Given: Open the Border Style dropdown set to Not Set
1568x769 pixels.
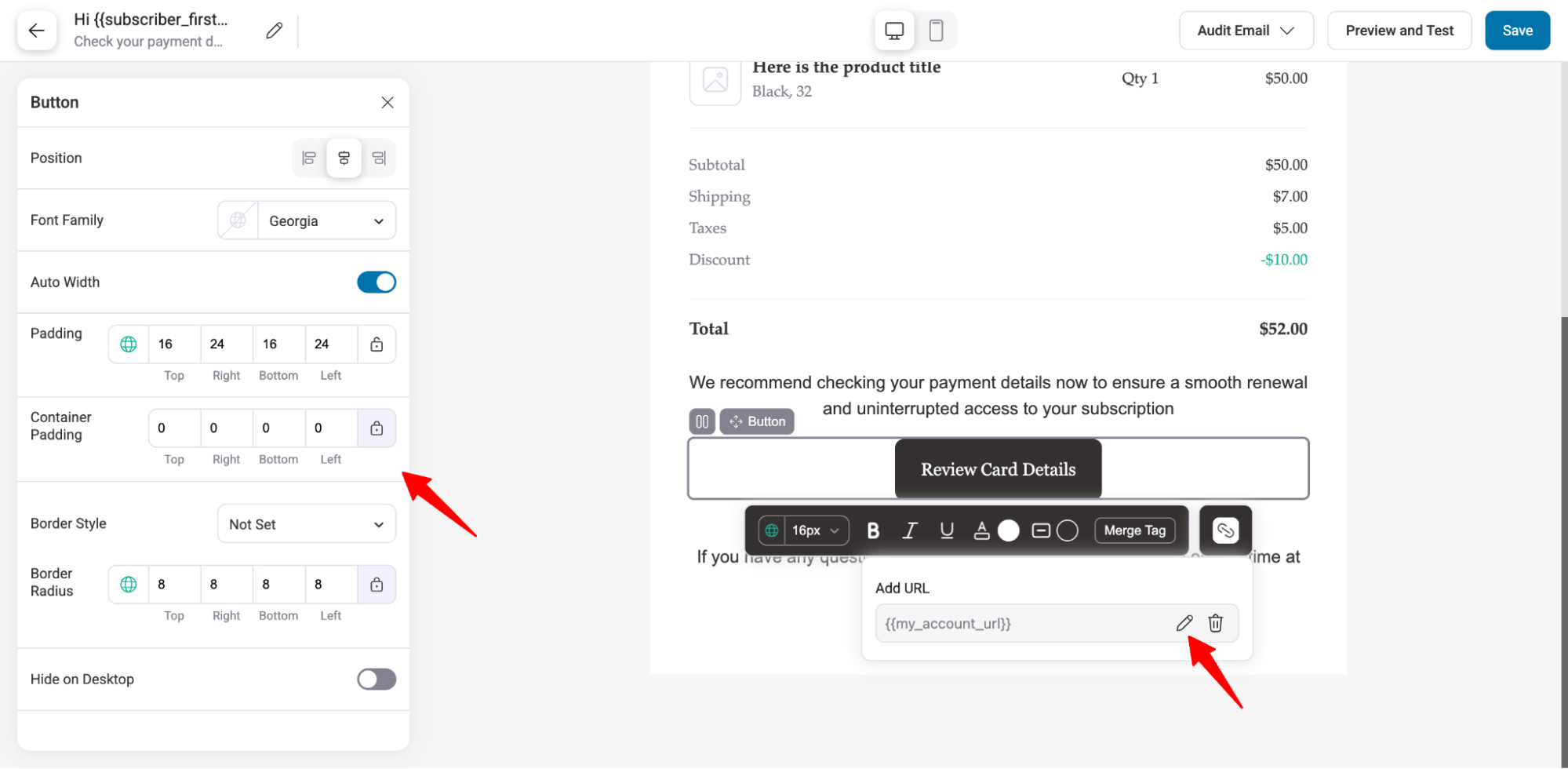Looking at the screenshot, I should click(x=306, y=523).
